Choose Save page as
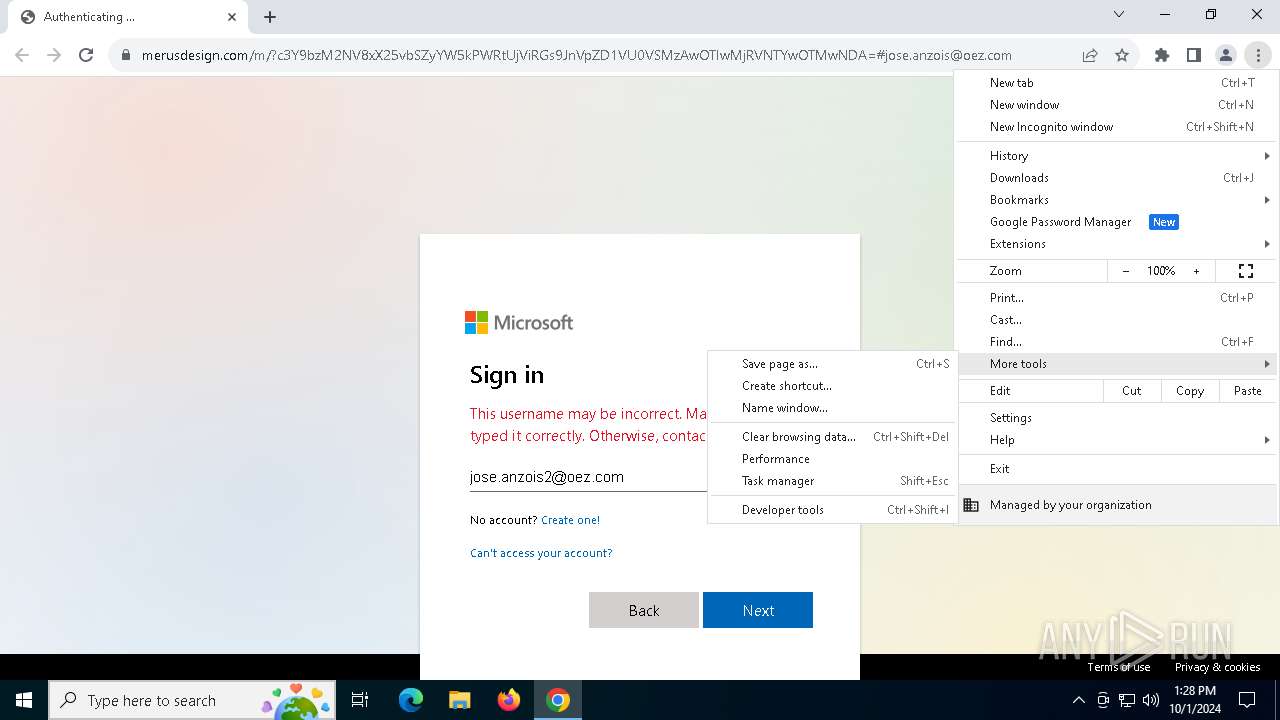Screen dimensions: 1280x720 tap(832, 364)
